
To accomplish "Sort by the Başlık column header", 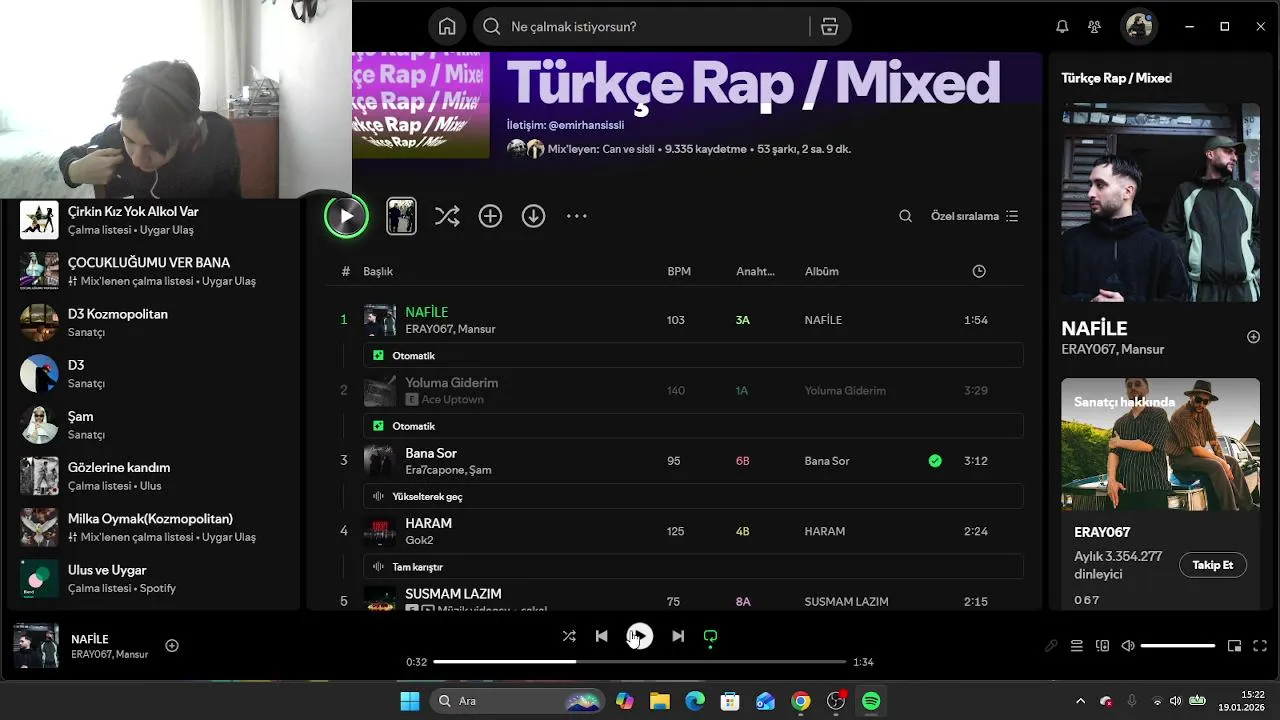I will tap(378, 271).
